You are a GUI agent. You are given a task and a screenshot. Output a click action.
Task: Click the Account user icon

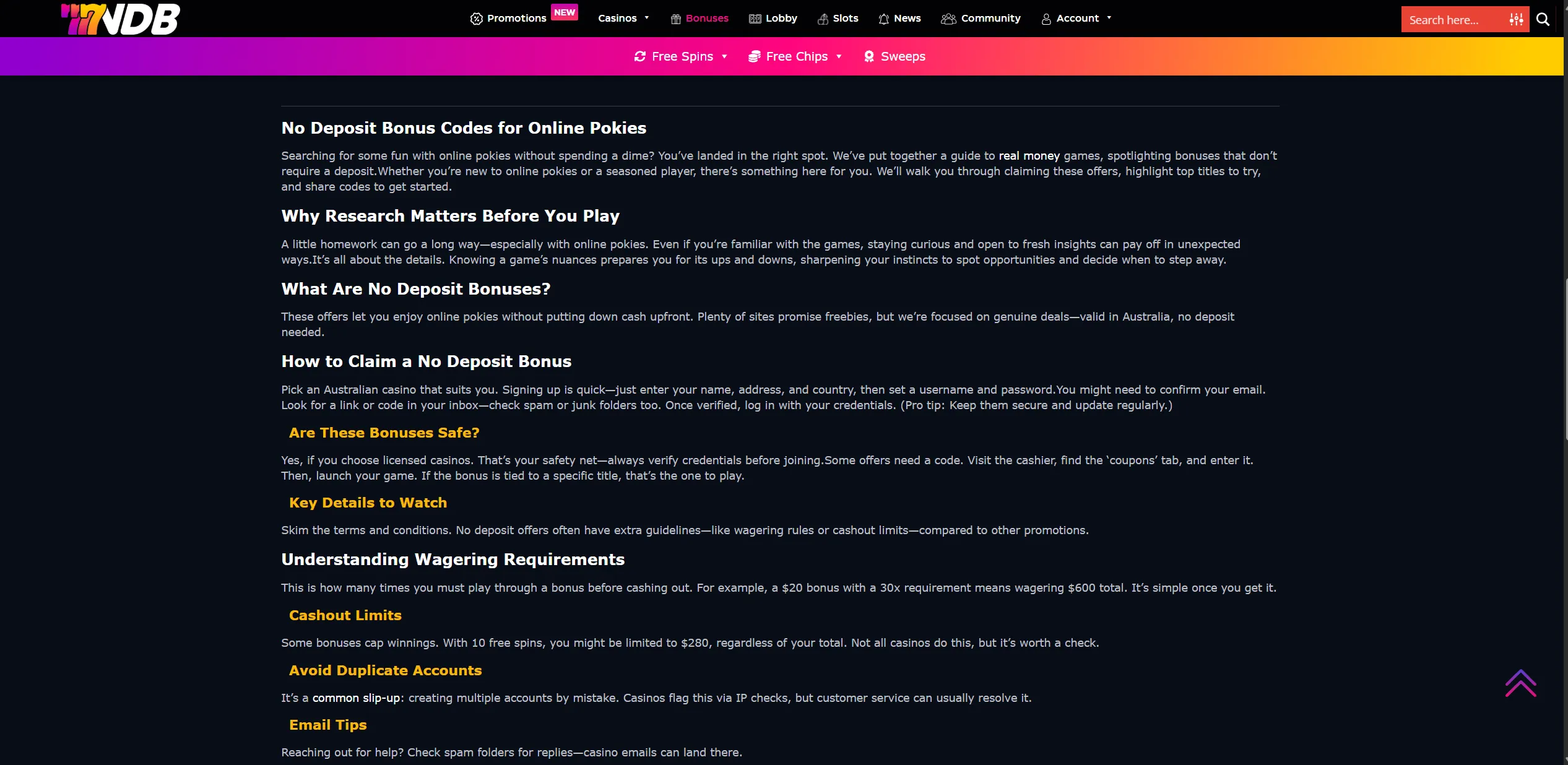[x=1046, y=19]
